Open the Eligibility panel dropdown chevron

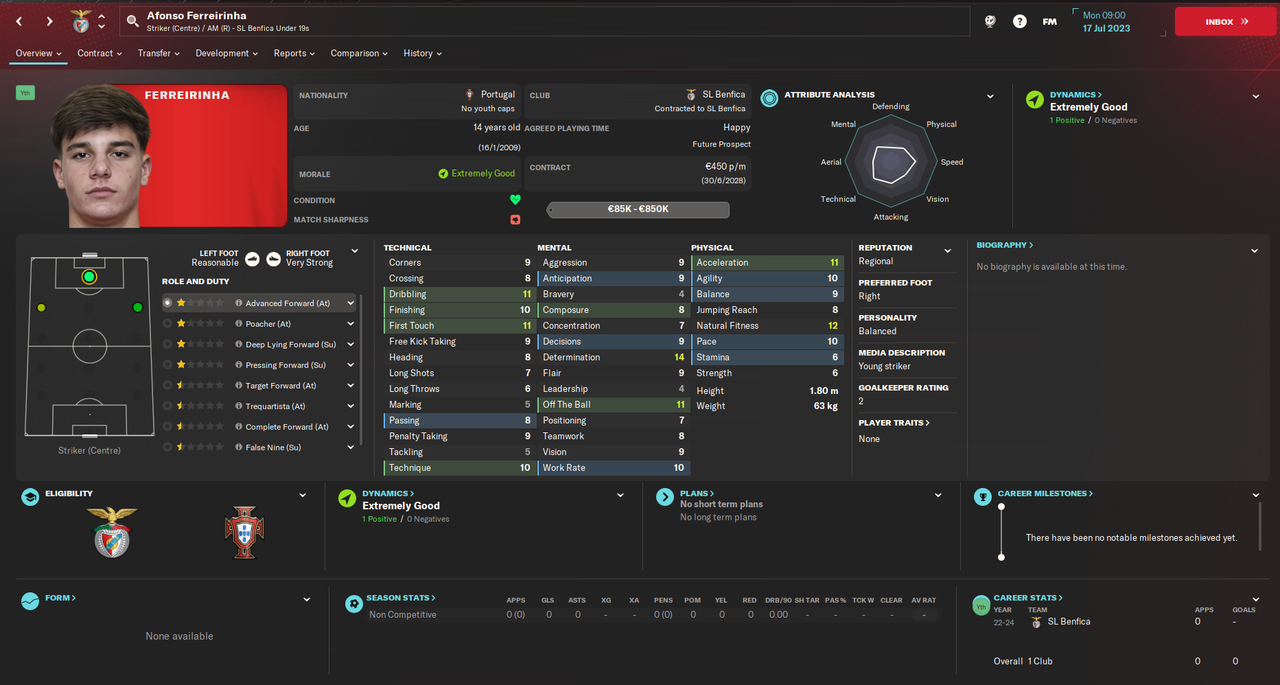pyautogui.click(x=303, y=495)
